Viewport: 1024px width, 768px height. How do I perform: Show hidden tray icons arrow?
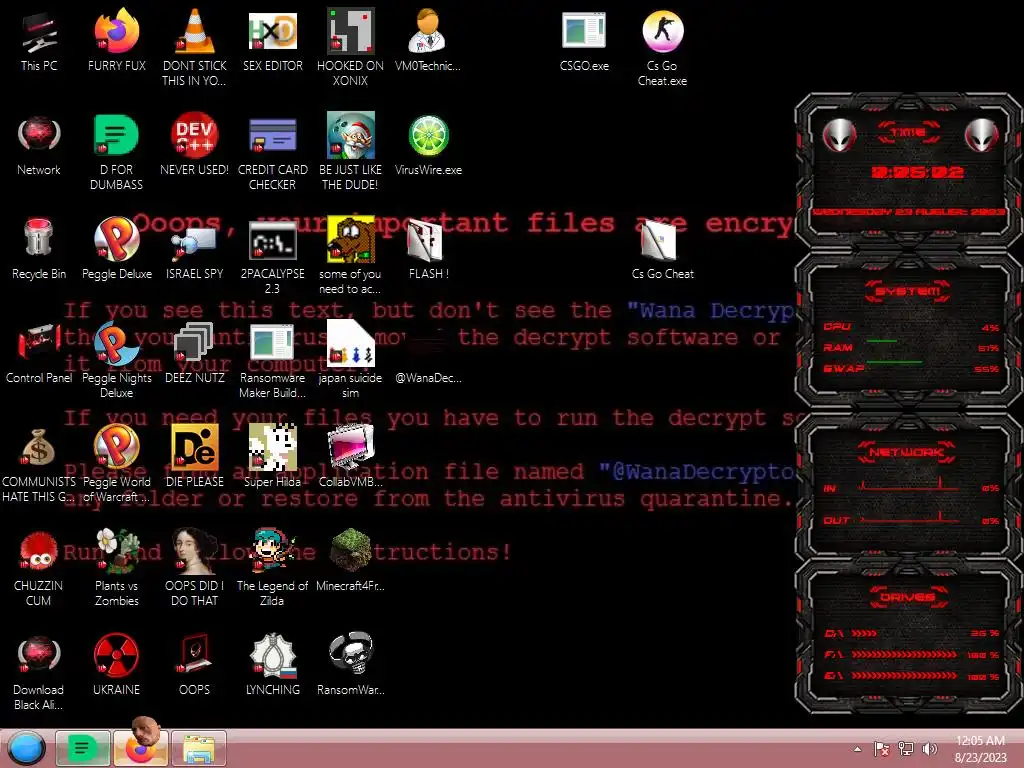point(857,749)
